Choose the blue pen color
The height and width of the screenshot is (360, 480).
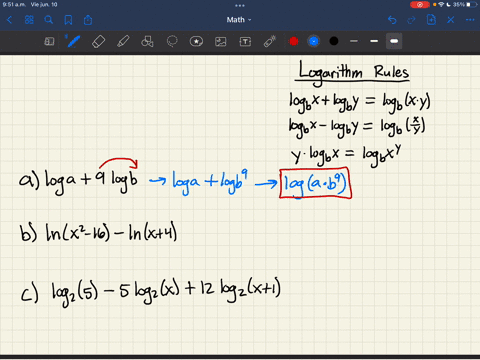[314, 41]
